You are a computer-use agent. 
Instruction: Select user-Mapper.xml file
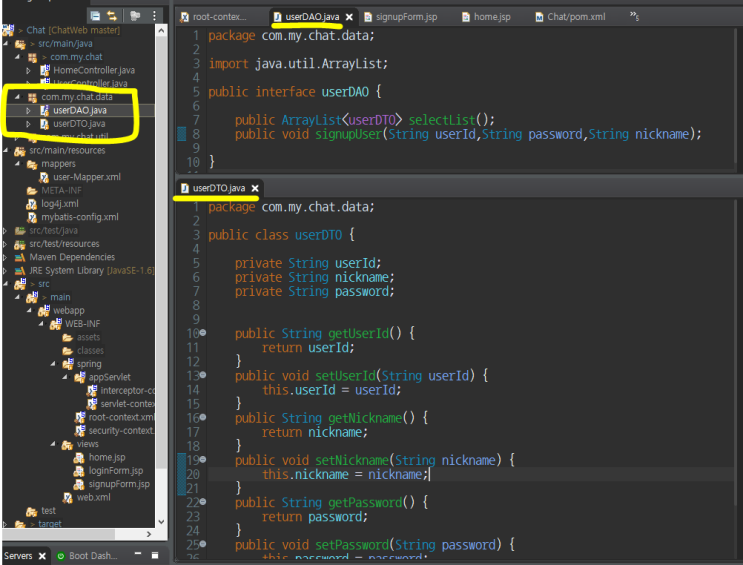87,177
